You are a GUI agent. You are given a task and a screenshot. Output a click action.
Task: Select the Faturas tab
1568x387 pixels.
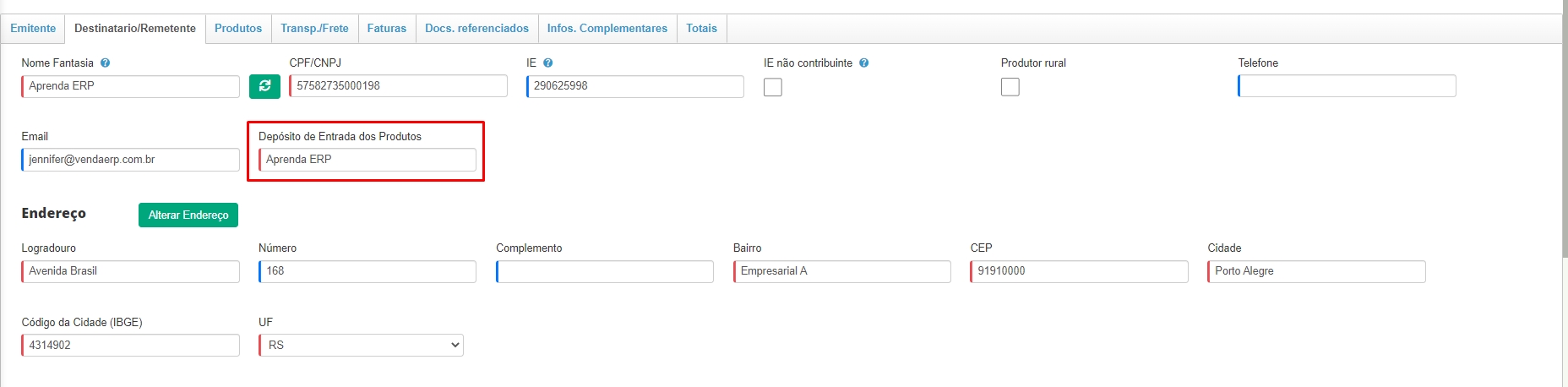click(x=386, y=29)
